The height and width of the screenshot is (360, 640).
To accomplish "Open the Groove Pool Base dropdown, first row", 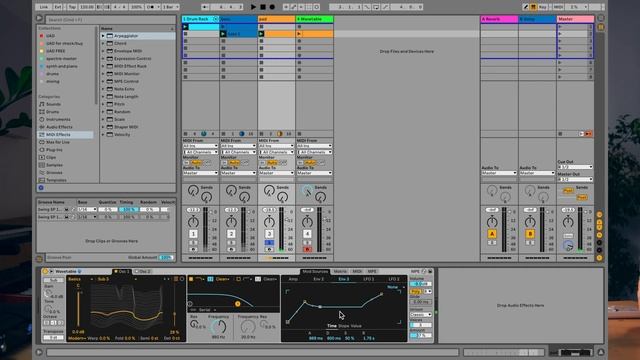I will click(x=87, y=209).
